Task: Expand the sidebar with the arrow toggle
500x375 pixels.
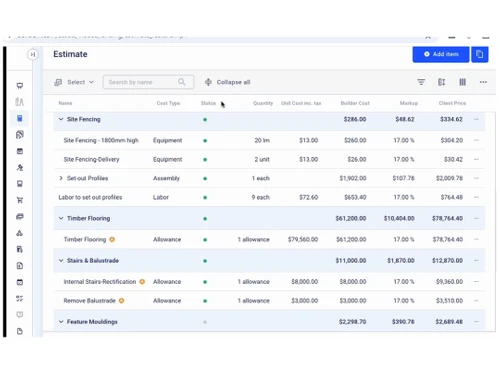Action: [32, 54]
